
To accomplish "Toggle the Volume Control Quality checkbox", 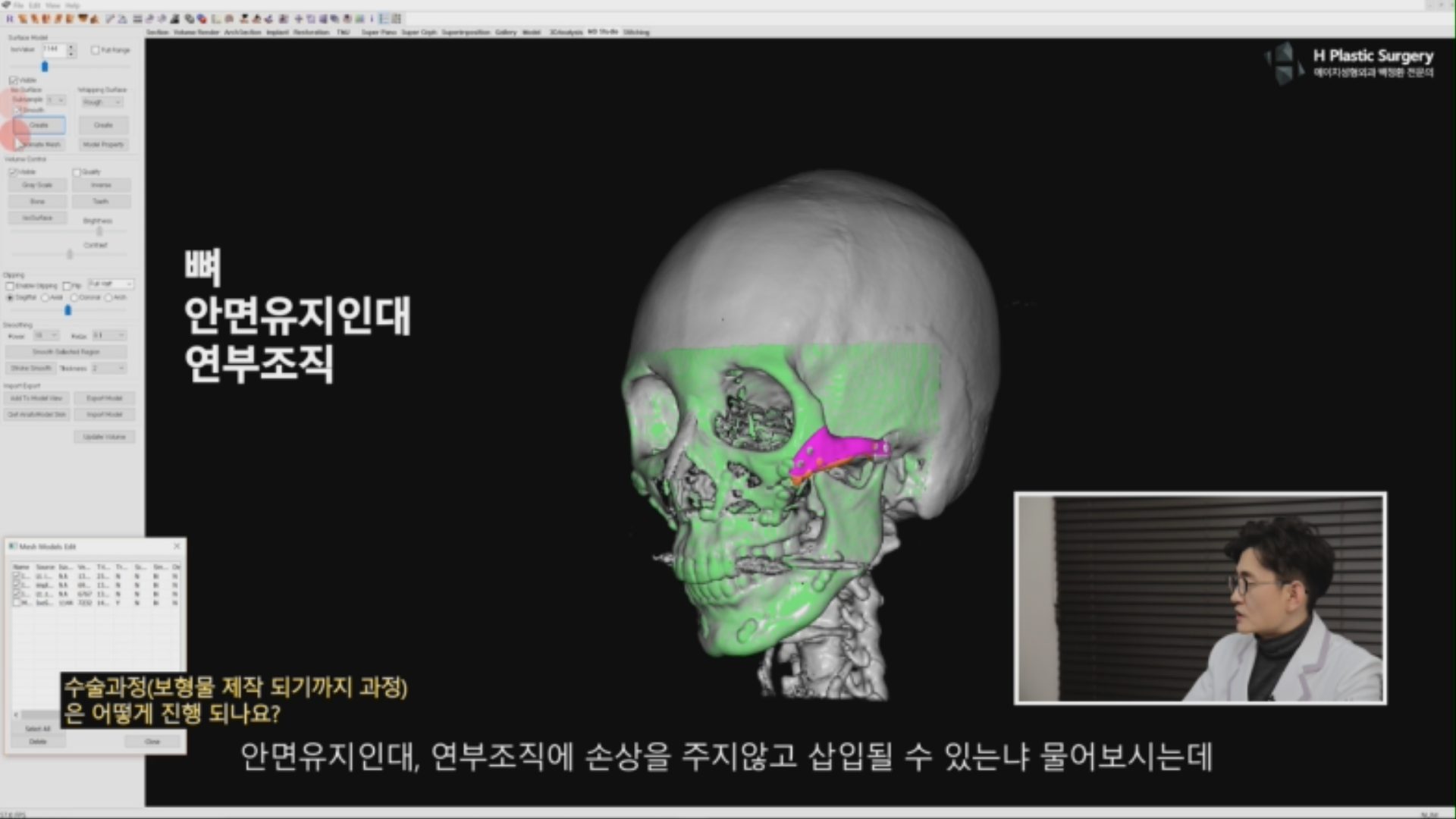I will [x=77, y=172].
